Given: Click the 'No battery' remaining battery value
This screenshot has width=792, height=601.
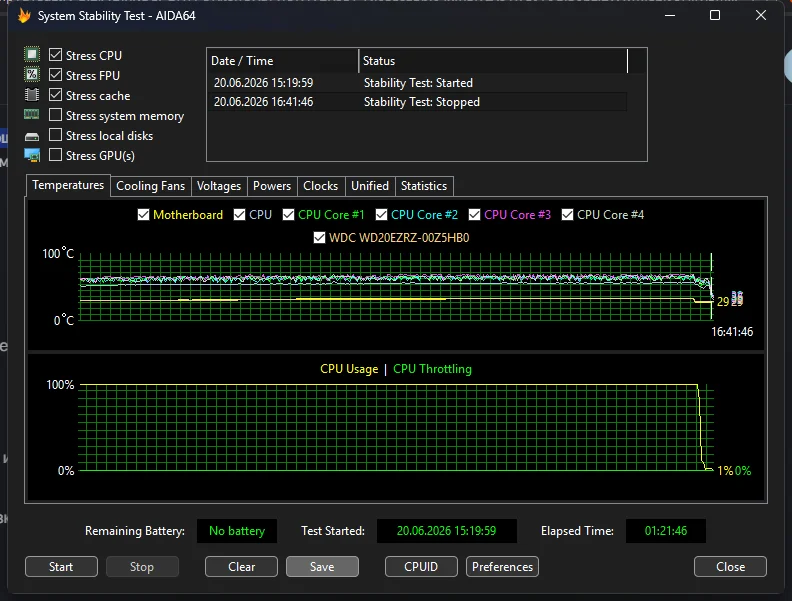Looking at the screenshot, I should coord(237,531).
